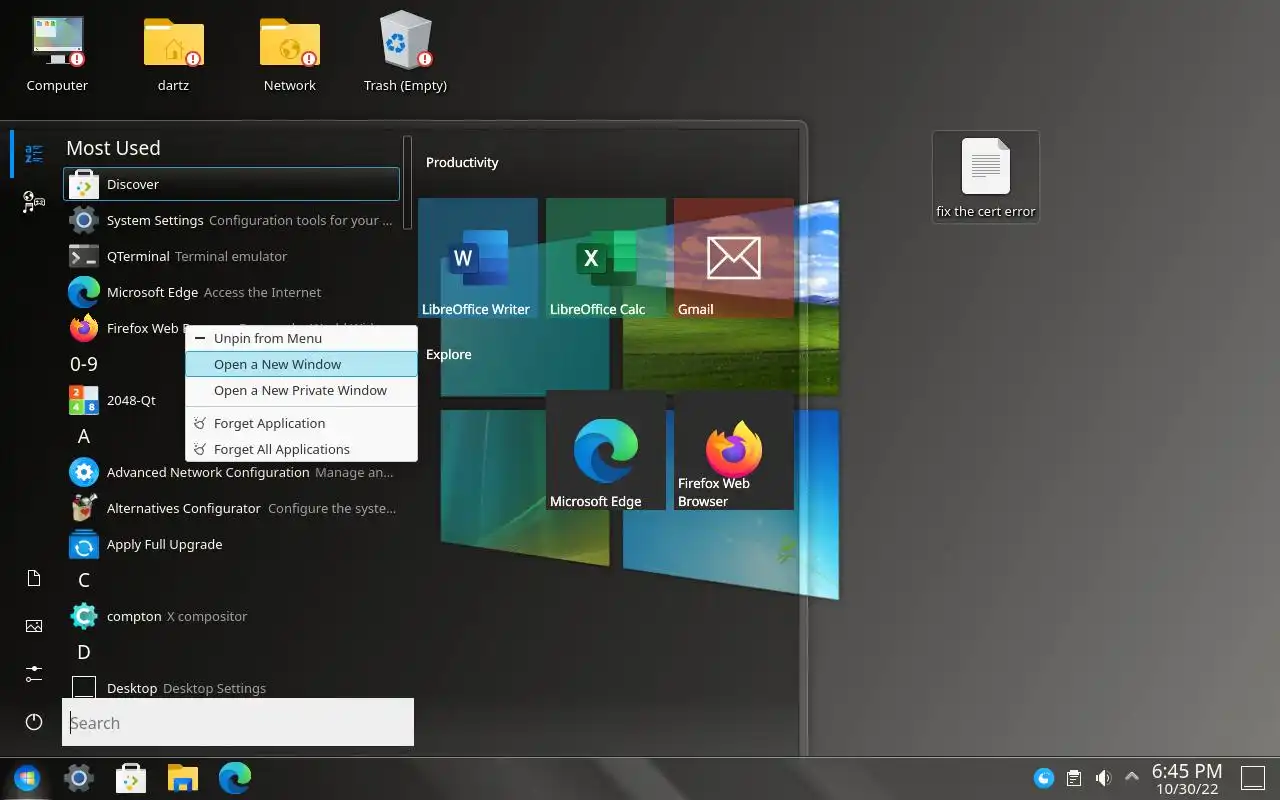Open Documents from the menu sidebar
The height and width of the screenshot is (800, 1280).
coord(34,578)
